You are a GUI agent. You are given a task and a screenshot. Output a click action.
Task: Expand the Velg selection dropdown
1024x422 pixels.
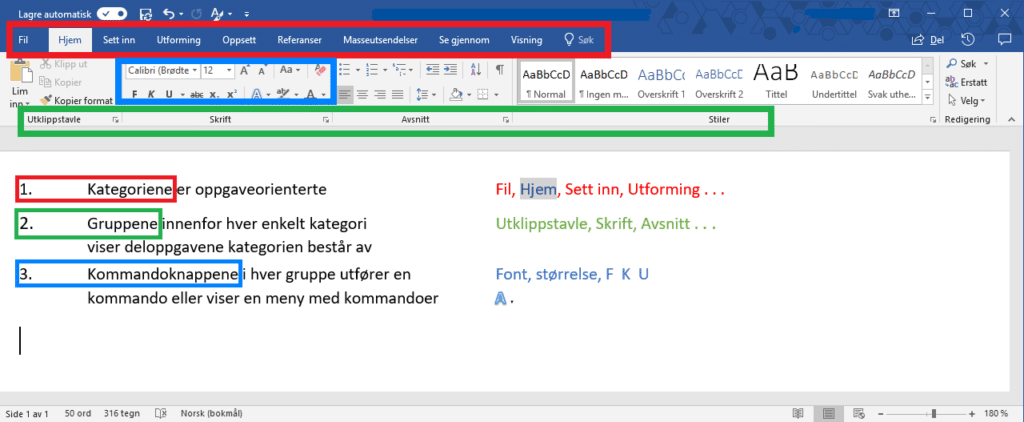(968, 100)
